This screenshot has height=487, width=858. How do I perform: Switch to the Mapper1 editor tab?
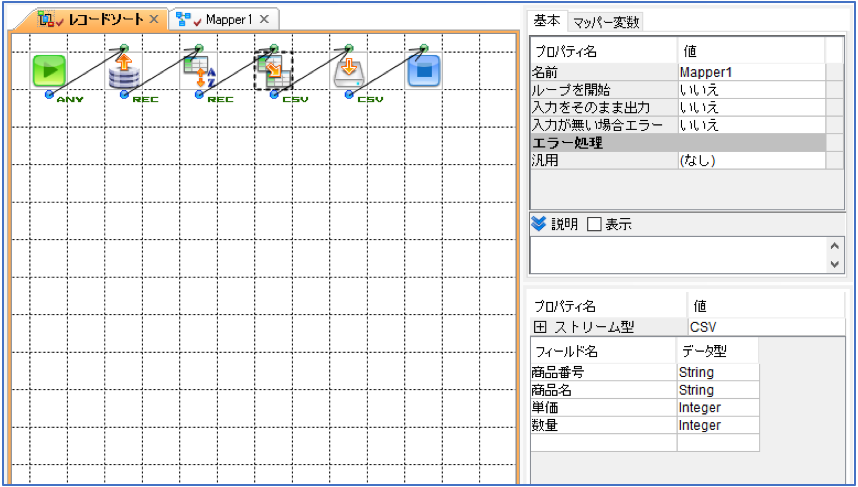click(x=229, y=20)
